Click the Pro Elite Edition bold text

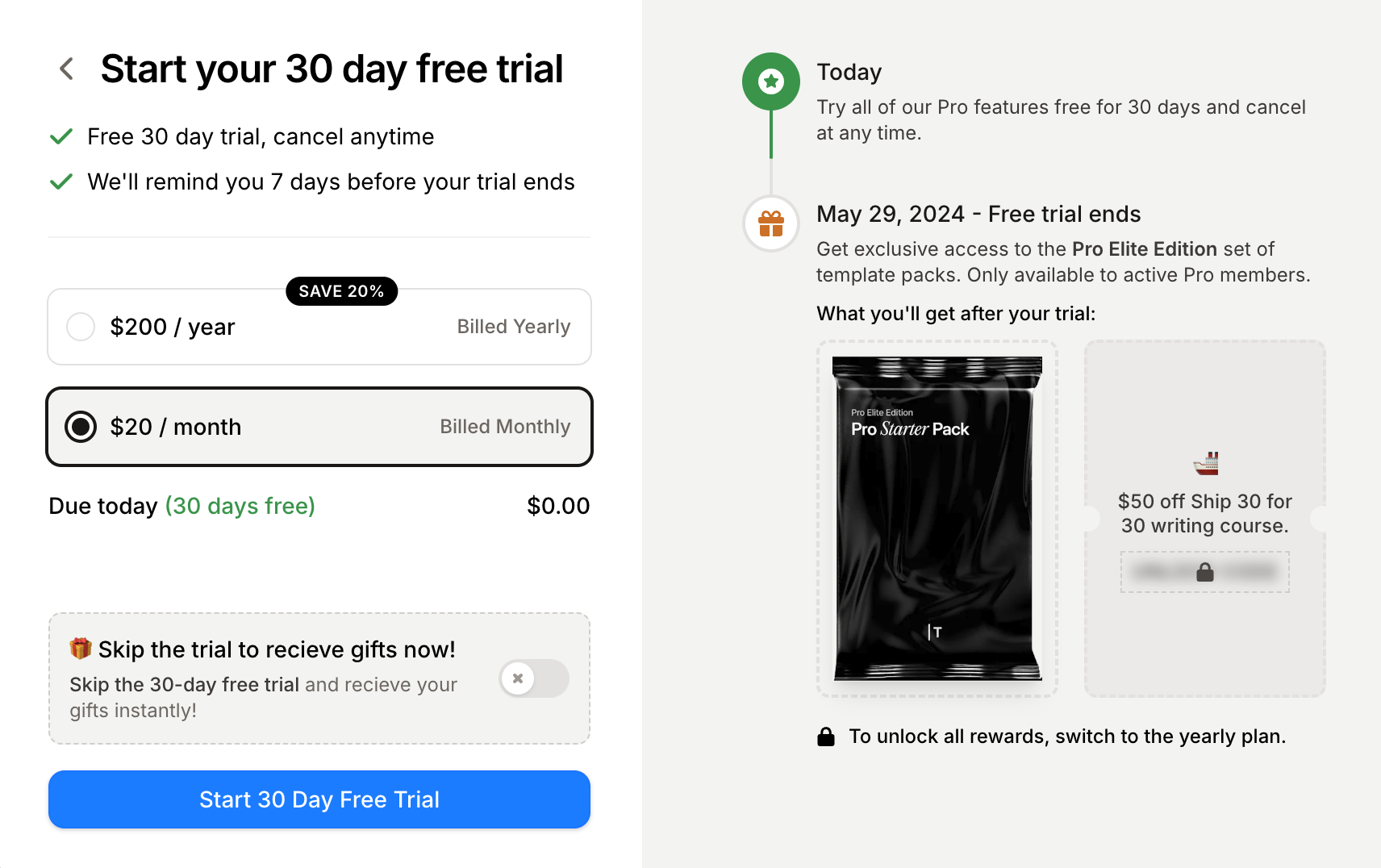[1145, 249]
